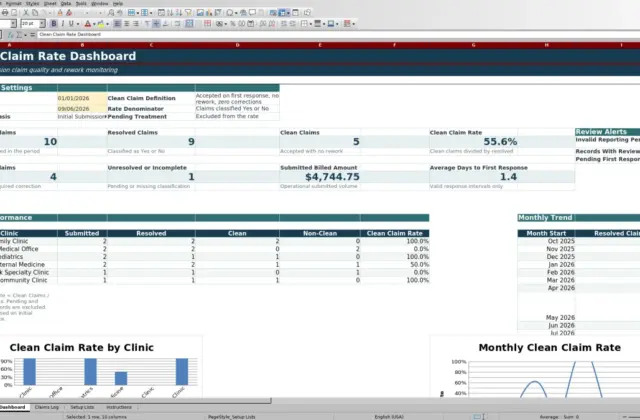Click Sort Ascending icon

tap(170, 13)
